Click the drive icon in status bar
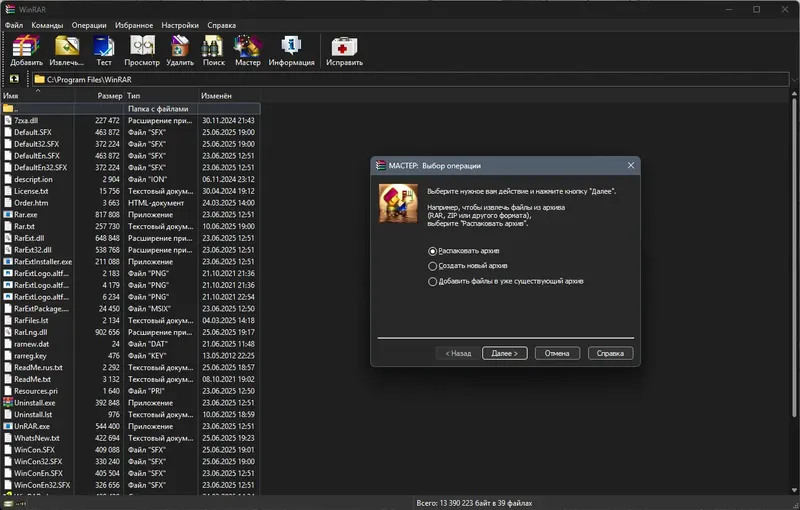Viewport: 800px width, 510px height. [8, 503]
